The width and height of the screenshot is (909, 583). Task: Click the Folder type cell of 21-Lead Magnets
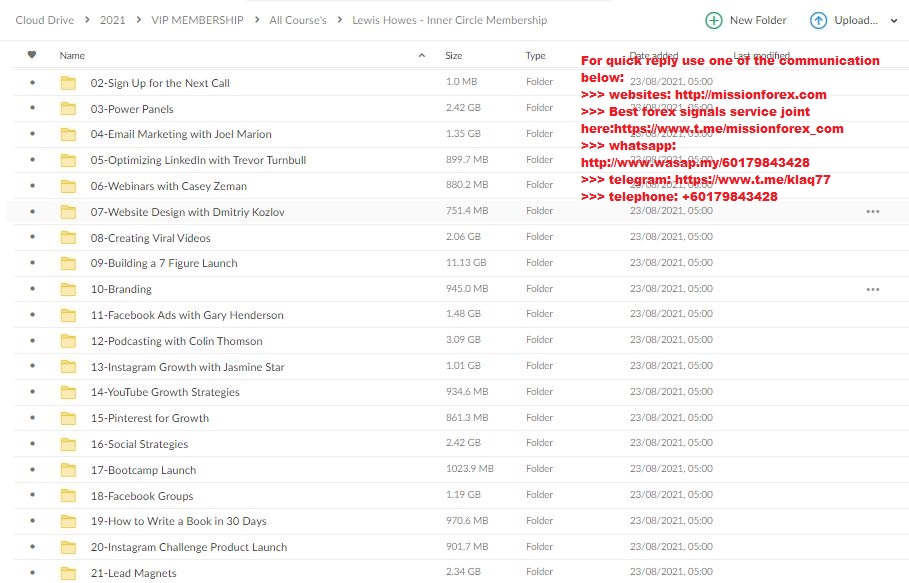(x=540, y=572)
